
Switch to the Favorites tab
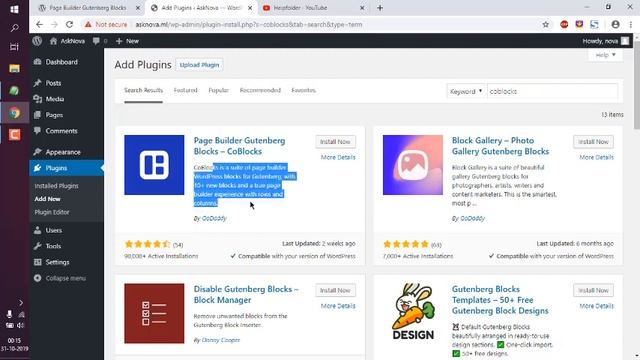[x=303, y=90]
